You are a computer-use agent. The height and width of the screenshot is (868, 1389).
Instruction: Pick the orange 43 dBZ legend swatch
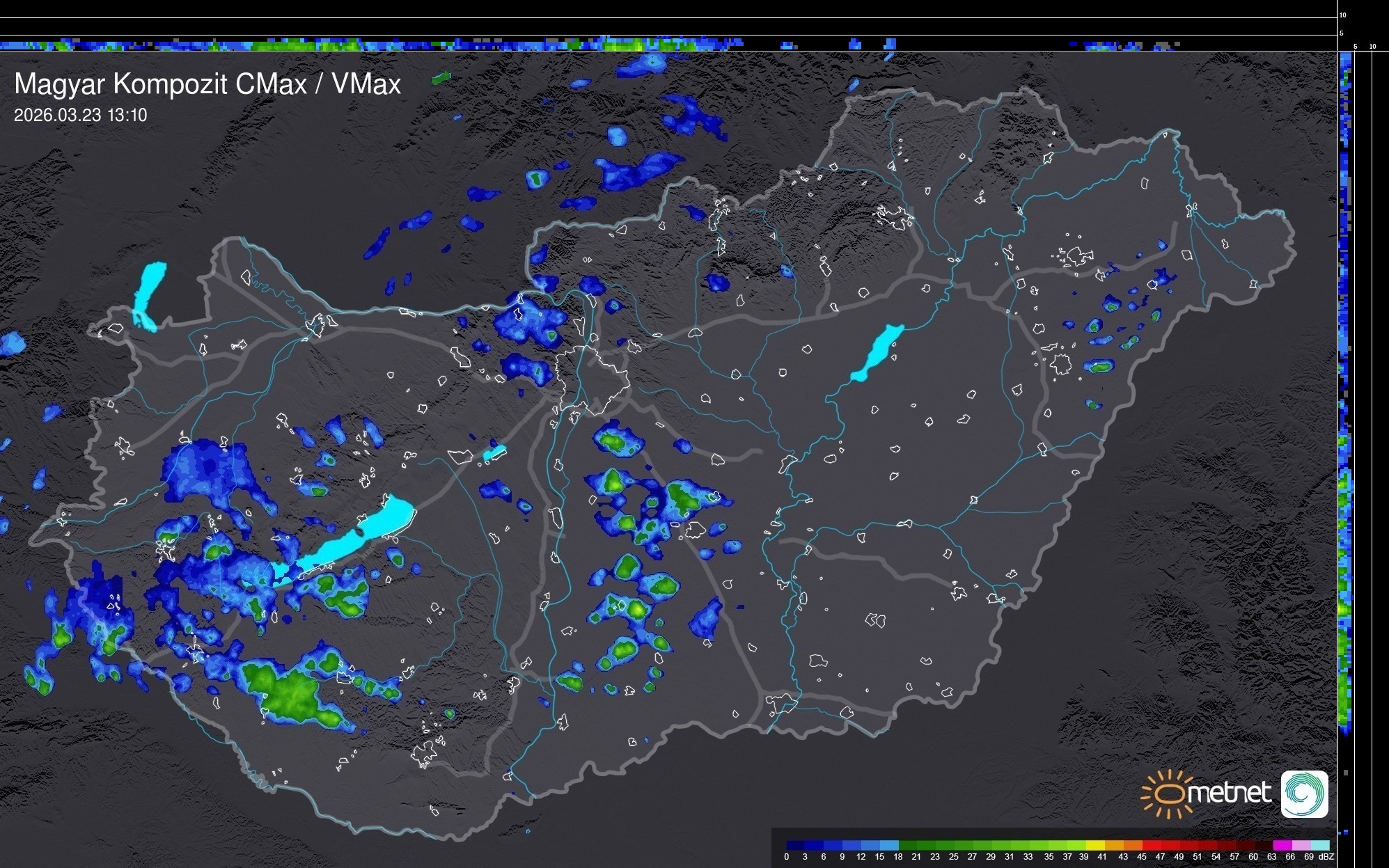pyautogui.click(x=1133, y=845)
